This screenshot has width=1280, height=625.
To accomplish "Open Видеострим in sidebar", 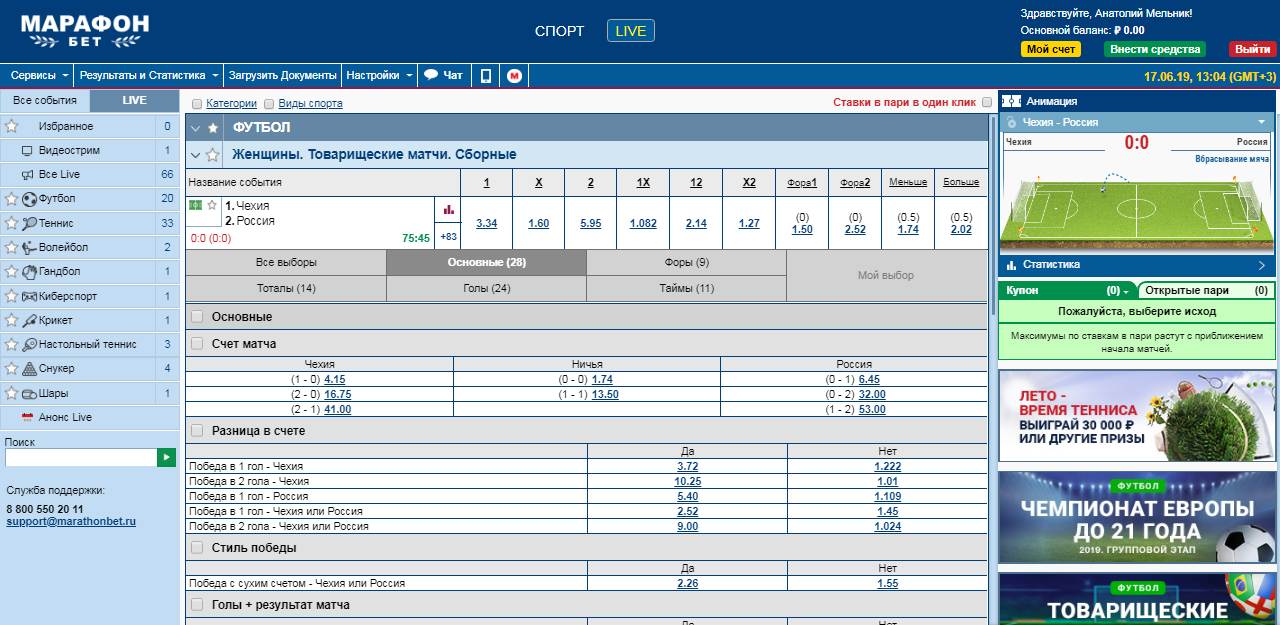I will (69, 150).
